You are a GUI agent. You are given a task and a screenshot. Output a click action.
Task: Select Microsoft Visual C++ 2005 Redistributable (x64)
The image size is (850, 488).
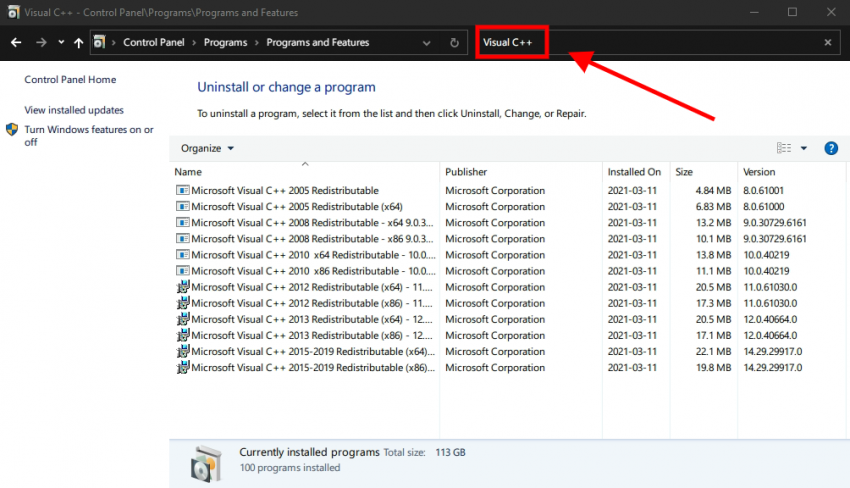pos(283,207)
